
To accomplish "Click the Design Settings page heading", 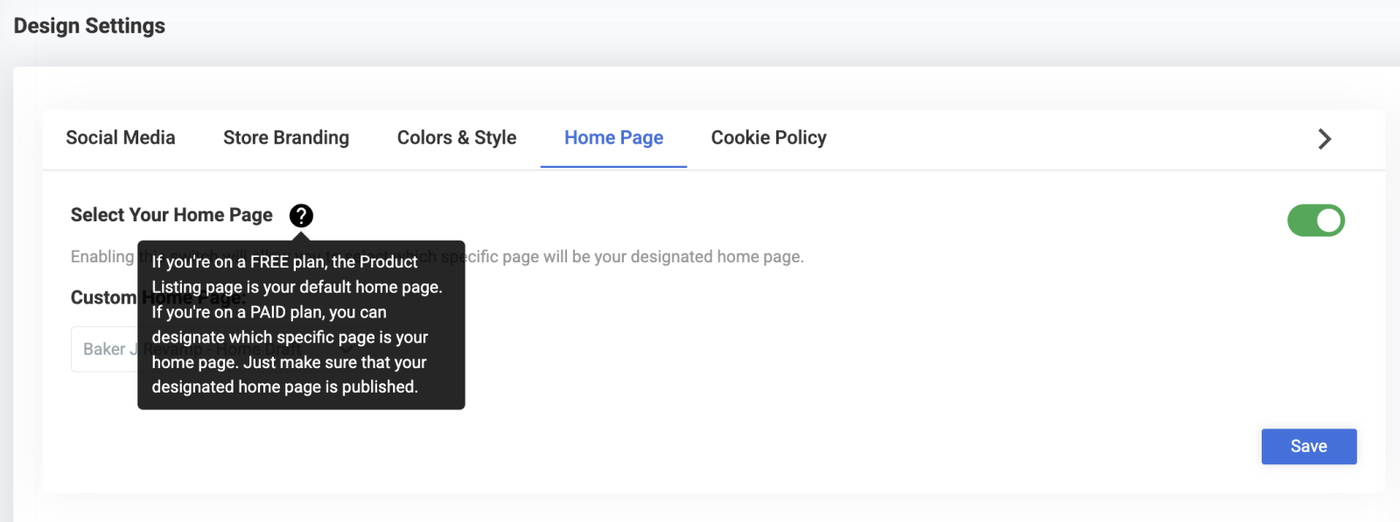I will (x=90, y=26).
